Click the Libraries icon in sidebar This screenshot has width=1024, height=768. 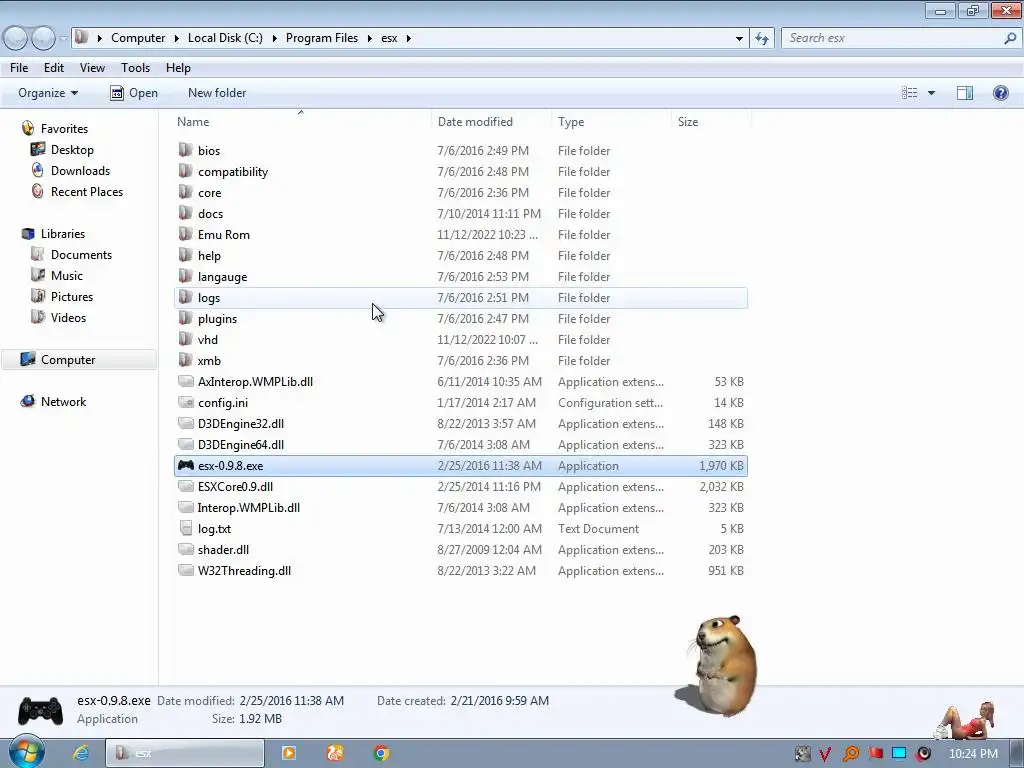point(27,233)
